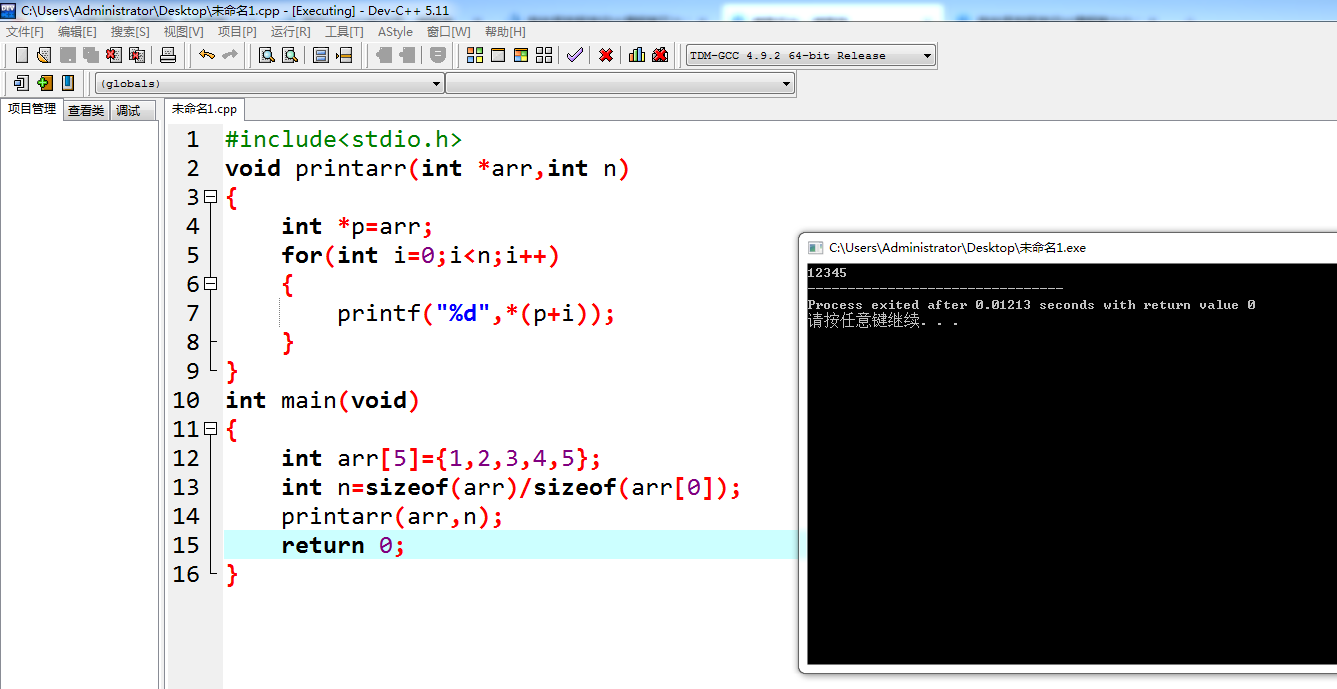Open the 搜索[S] menu
Image resolution: width=1337 pixels, height=689 pixels.
tap(130, 32)
